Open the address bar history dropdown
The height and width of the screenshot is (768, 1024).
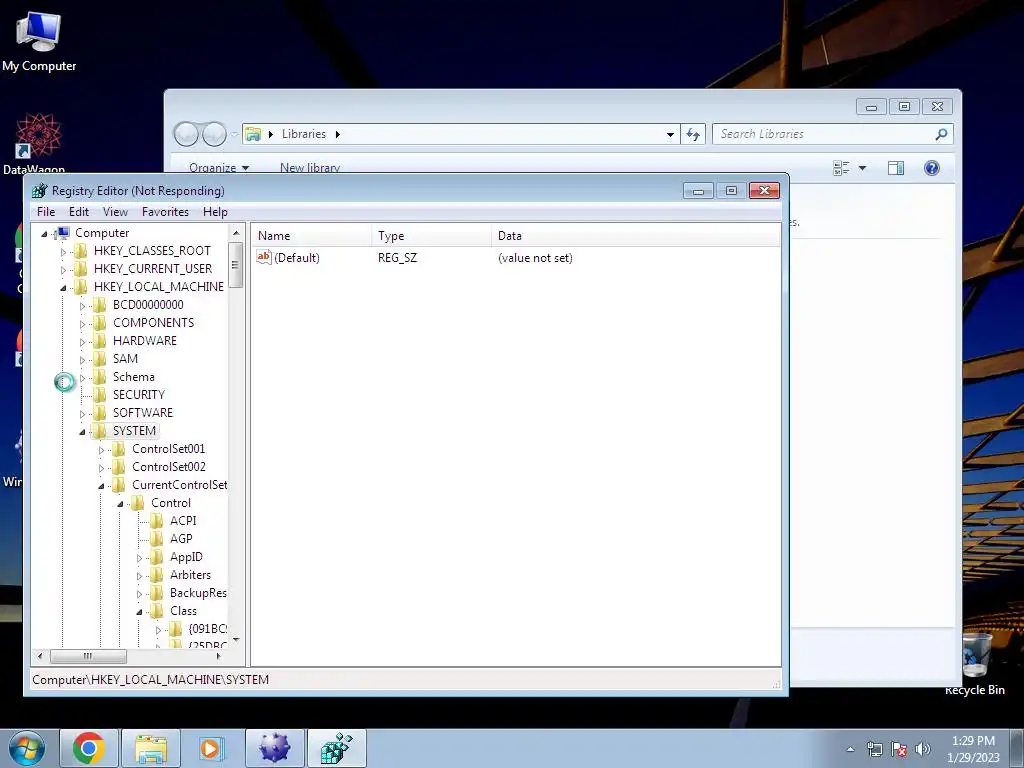point(670,135)
